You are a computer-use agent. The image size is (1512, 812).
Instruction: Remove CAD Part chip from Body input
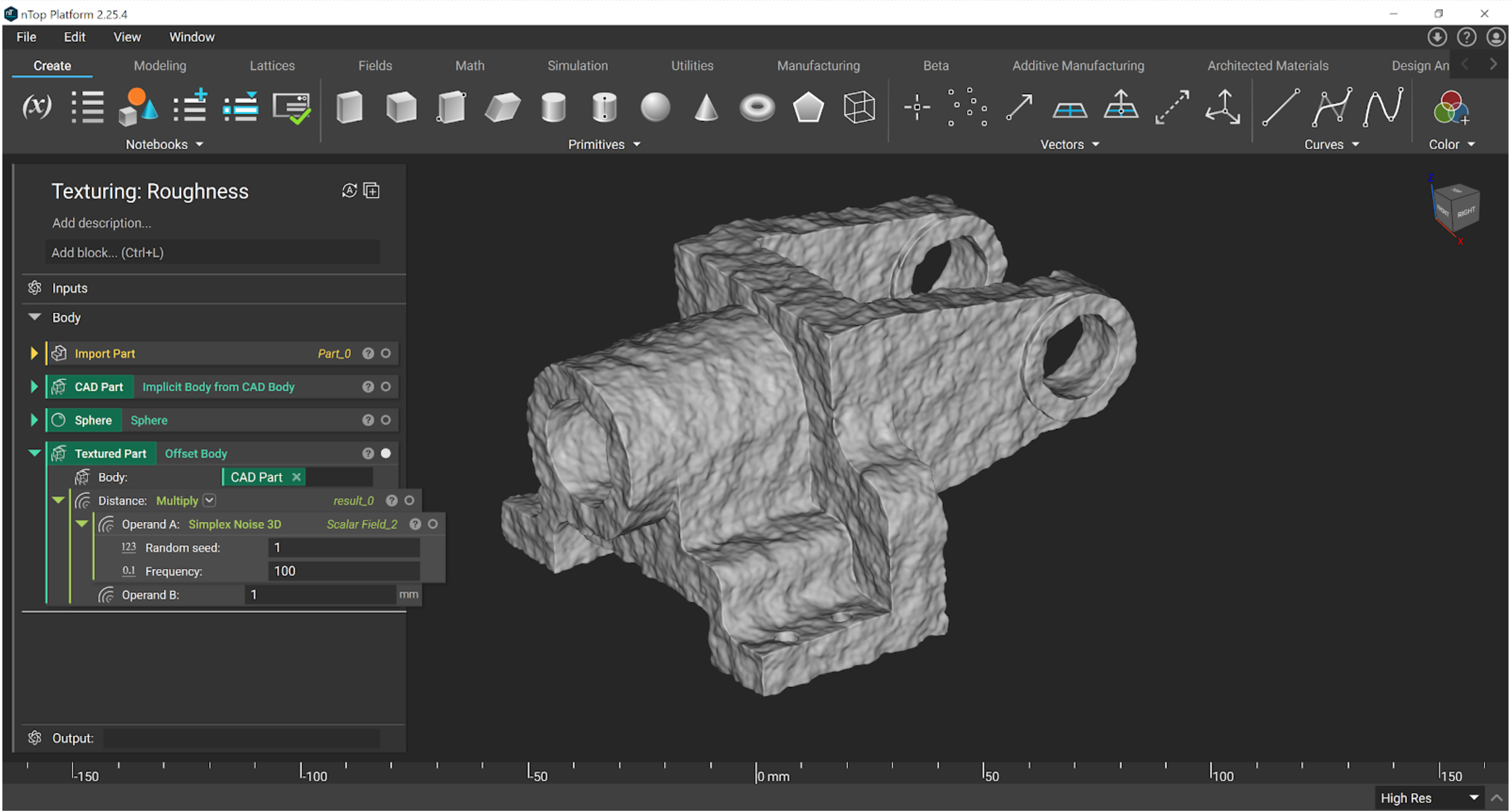pyautogui.click(x=296, y=478)
